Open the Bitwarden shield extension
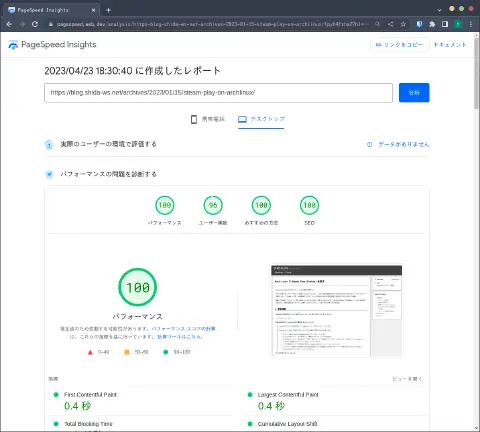This screenshot has width=480, height=432. coord(419,24)
